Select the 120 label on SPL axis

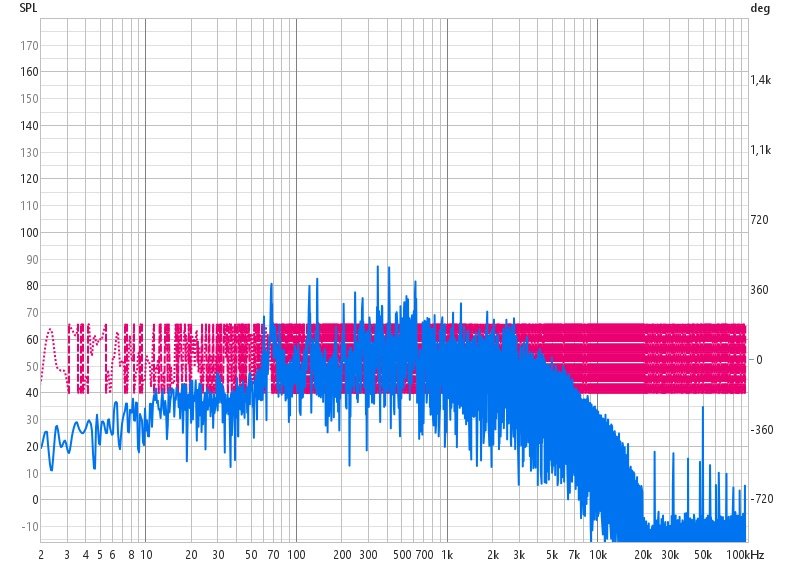29,179
